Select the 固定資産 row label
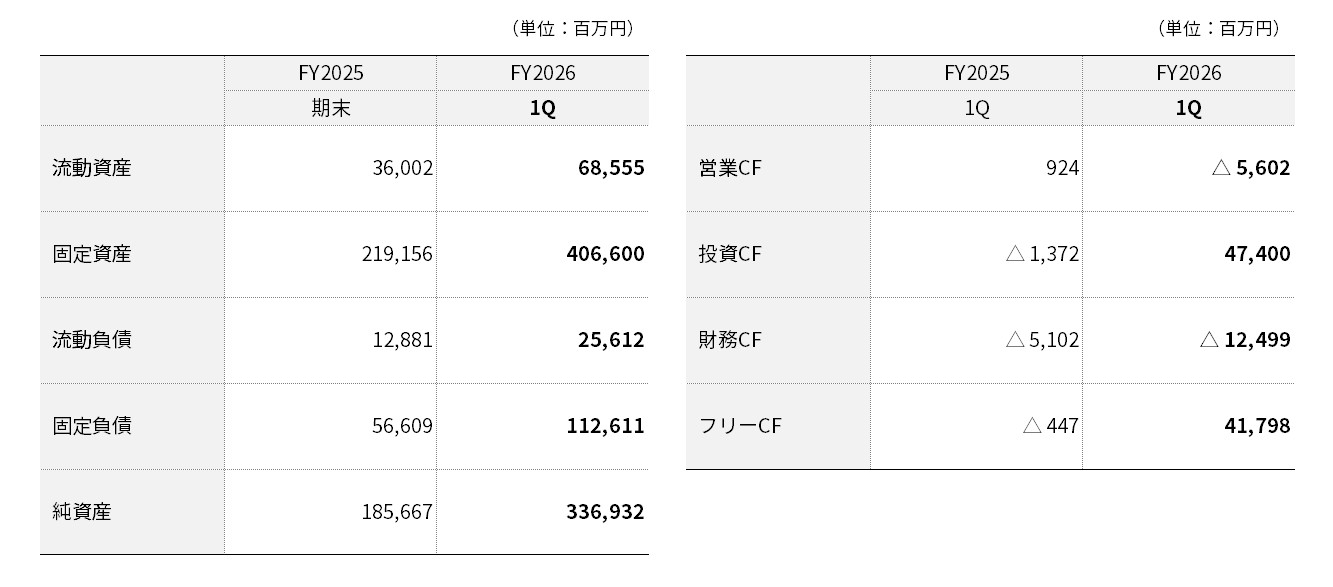 point(92,254)
